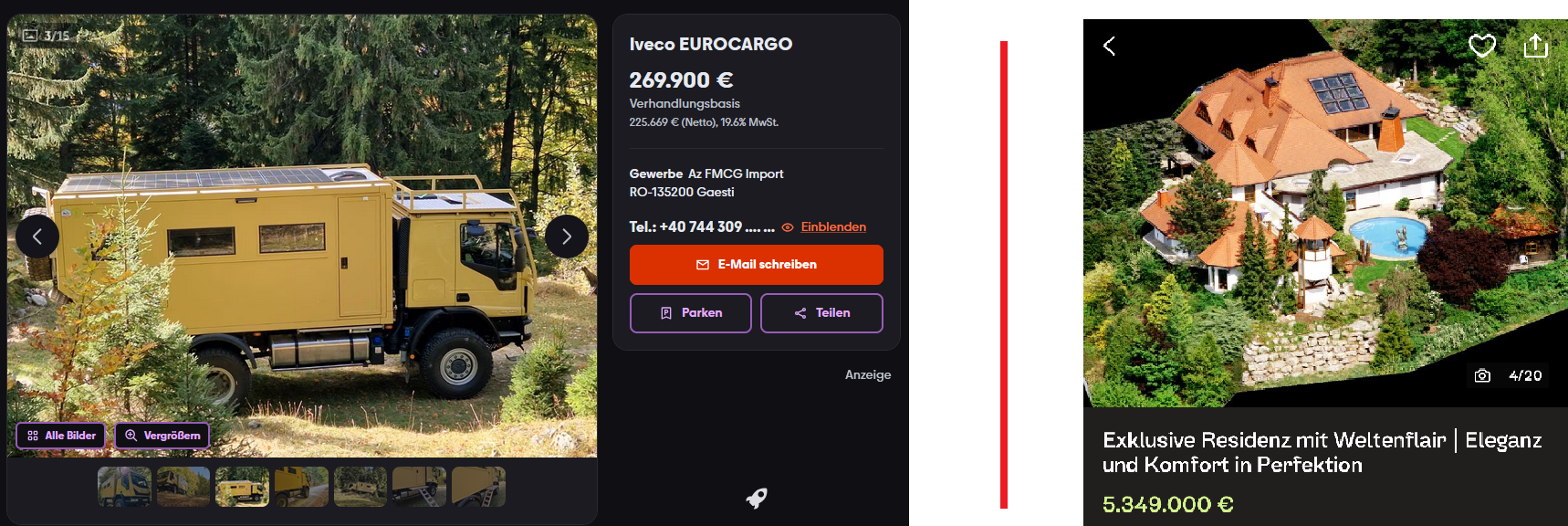Share the Iveco listing via Teilen

821,313
